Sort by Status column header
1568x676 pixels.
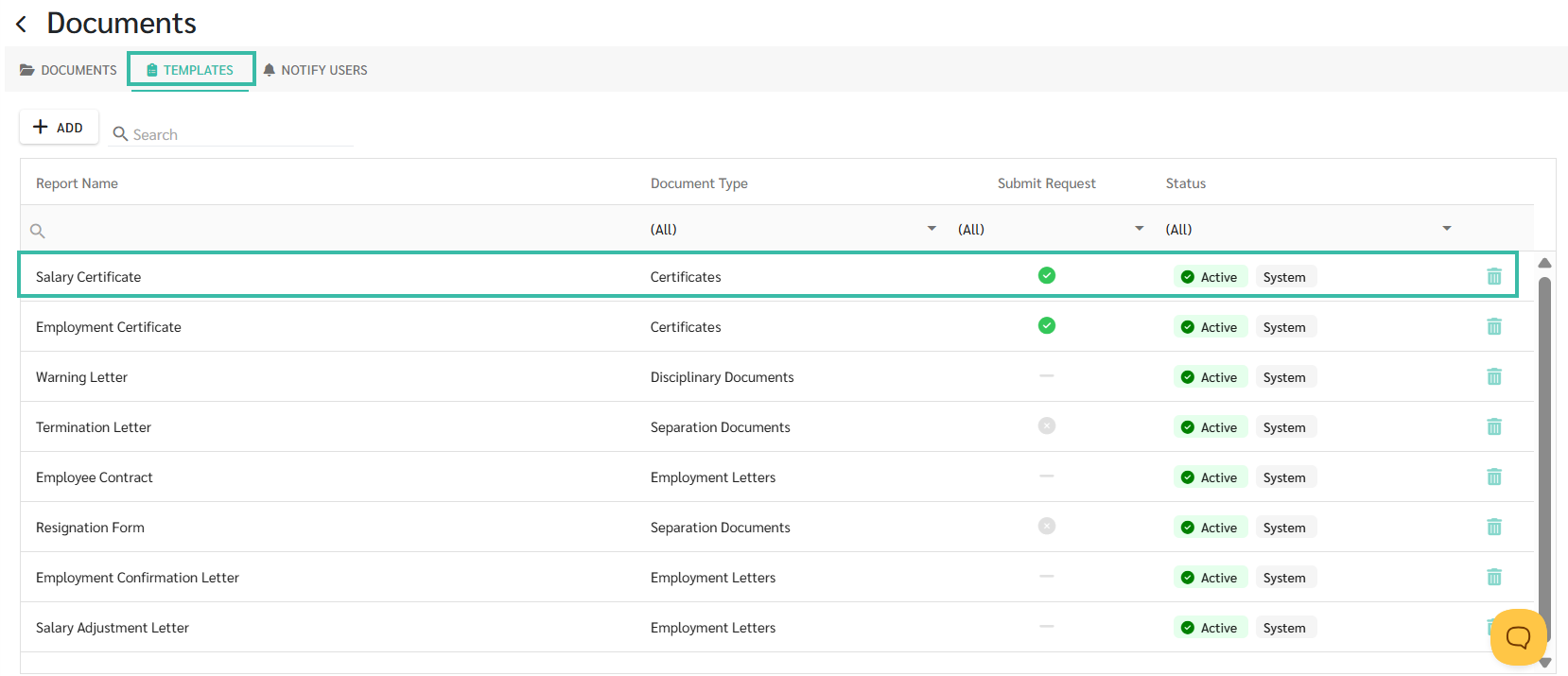tap(1185, 183)
